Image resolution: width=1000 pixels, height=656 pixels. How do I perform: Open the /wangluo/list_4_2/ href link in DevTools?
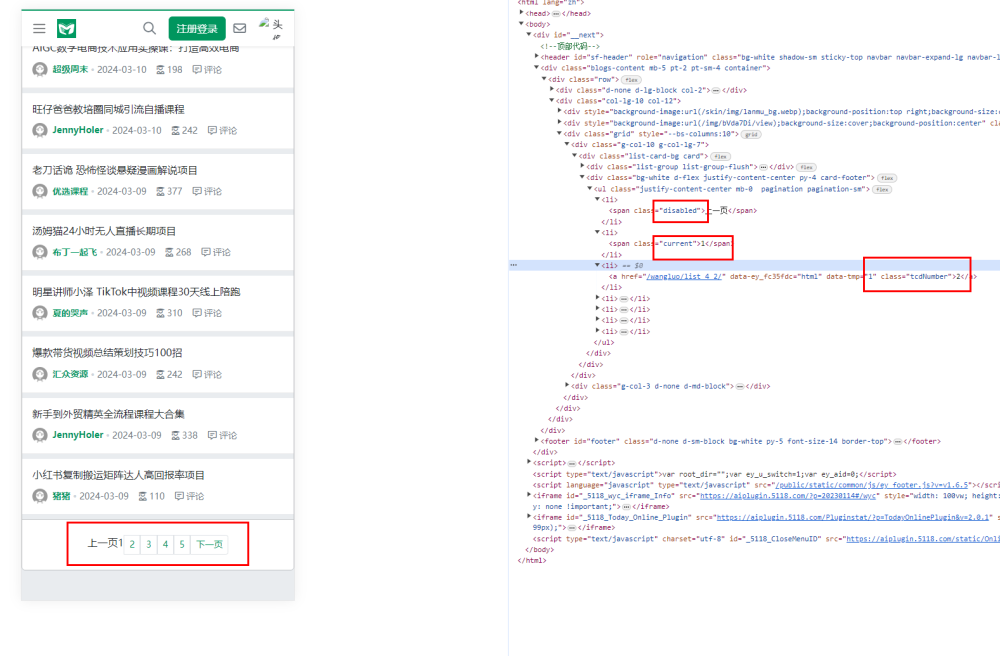pos(683,277)
